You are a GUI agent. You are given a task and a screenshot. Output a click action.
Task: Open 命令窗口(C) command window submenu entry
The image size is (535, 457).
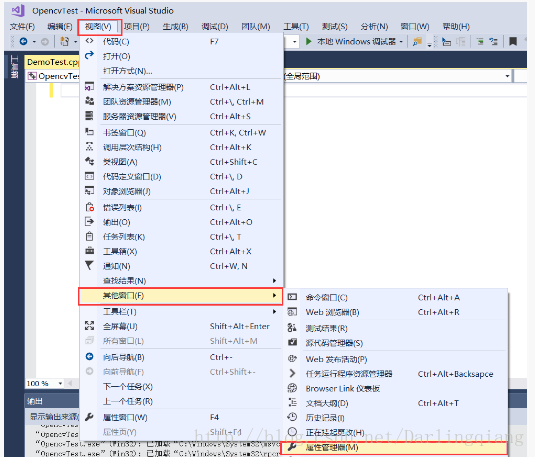pos(396,298)
